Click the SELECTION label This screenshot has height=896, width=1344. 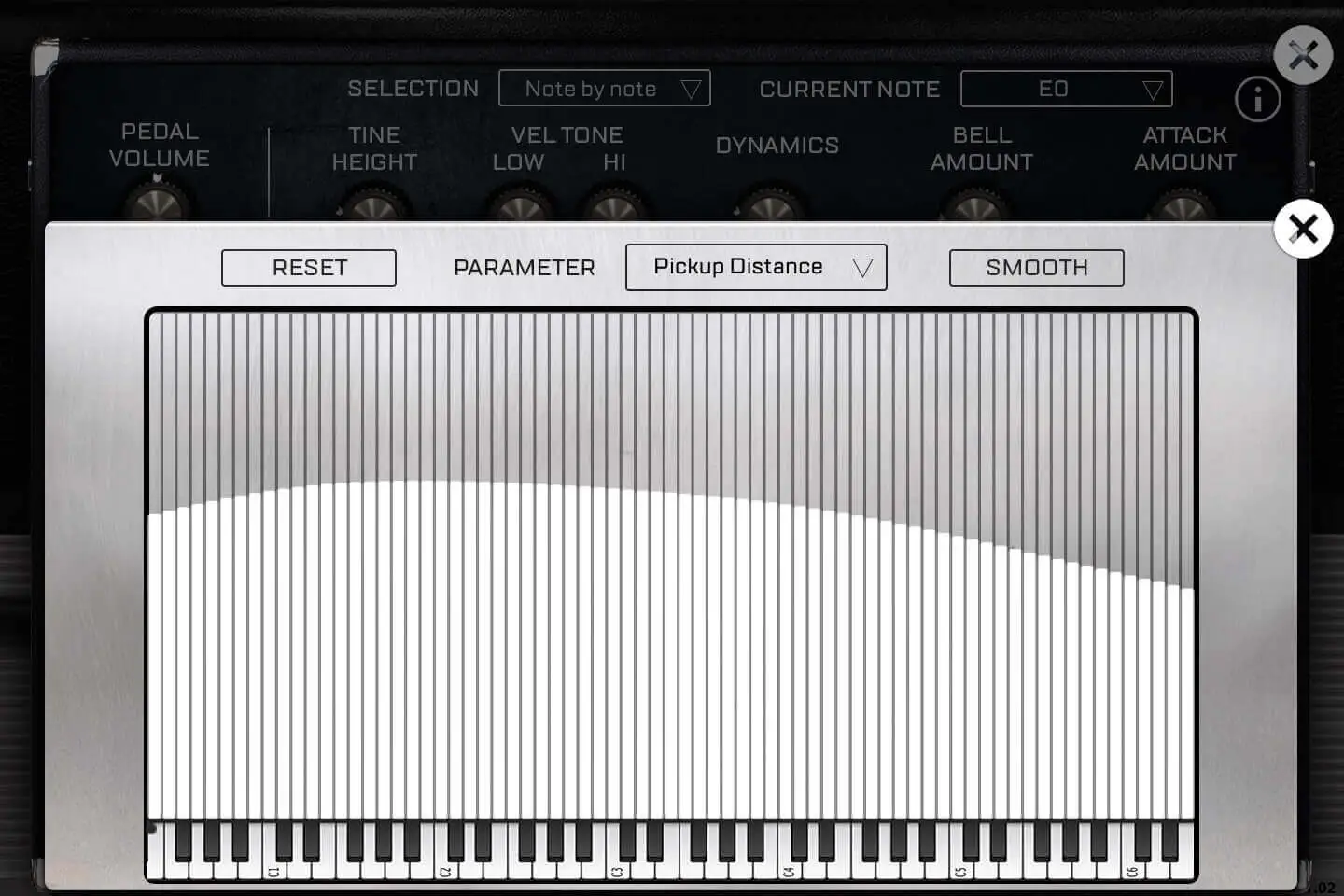point(413,89)
